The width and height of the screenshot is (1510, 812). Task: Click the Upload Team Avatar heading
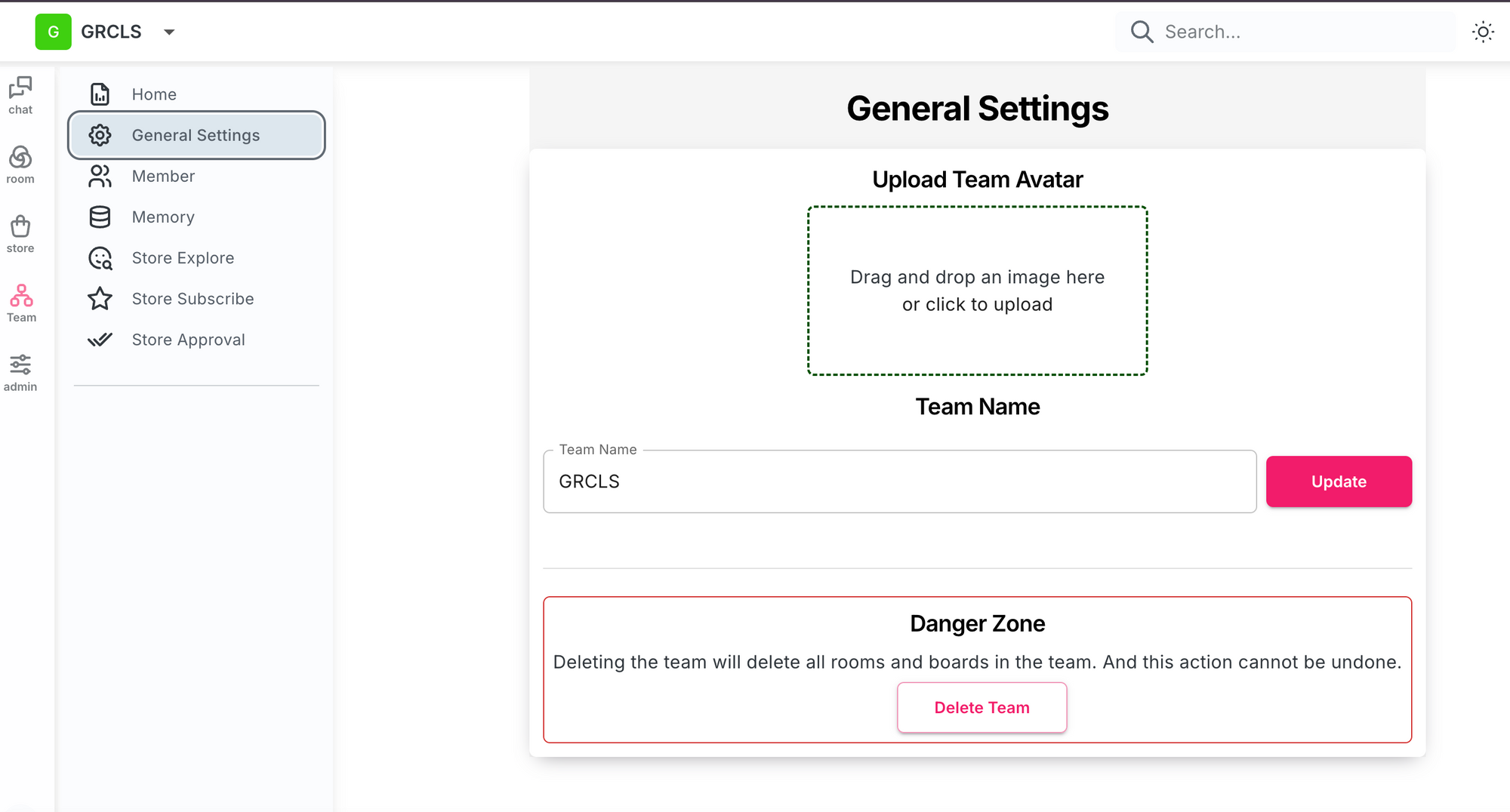pyautogui.click(x=977, y=180)
